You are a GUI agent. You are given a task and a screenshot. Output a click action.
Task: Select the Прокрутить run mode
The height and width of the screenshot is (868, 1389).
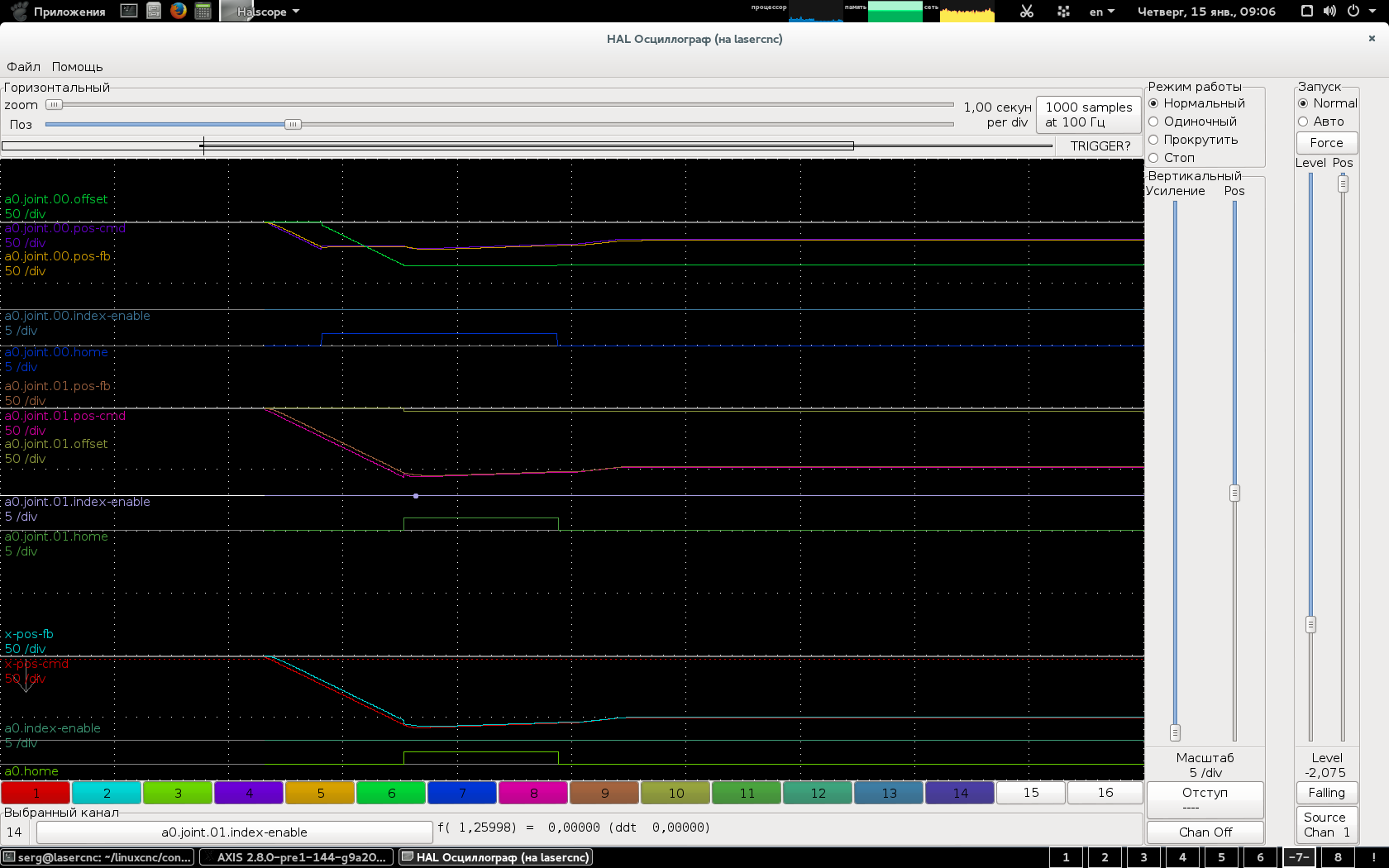tap(1154, 140)
